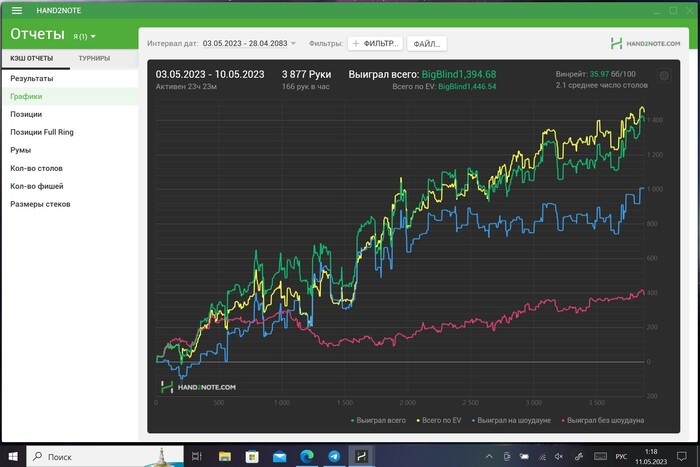Open Позиции report
Viewport: 700px width, 467px height.
point(70,114)
